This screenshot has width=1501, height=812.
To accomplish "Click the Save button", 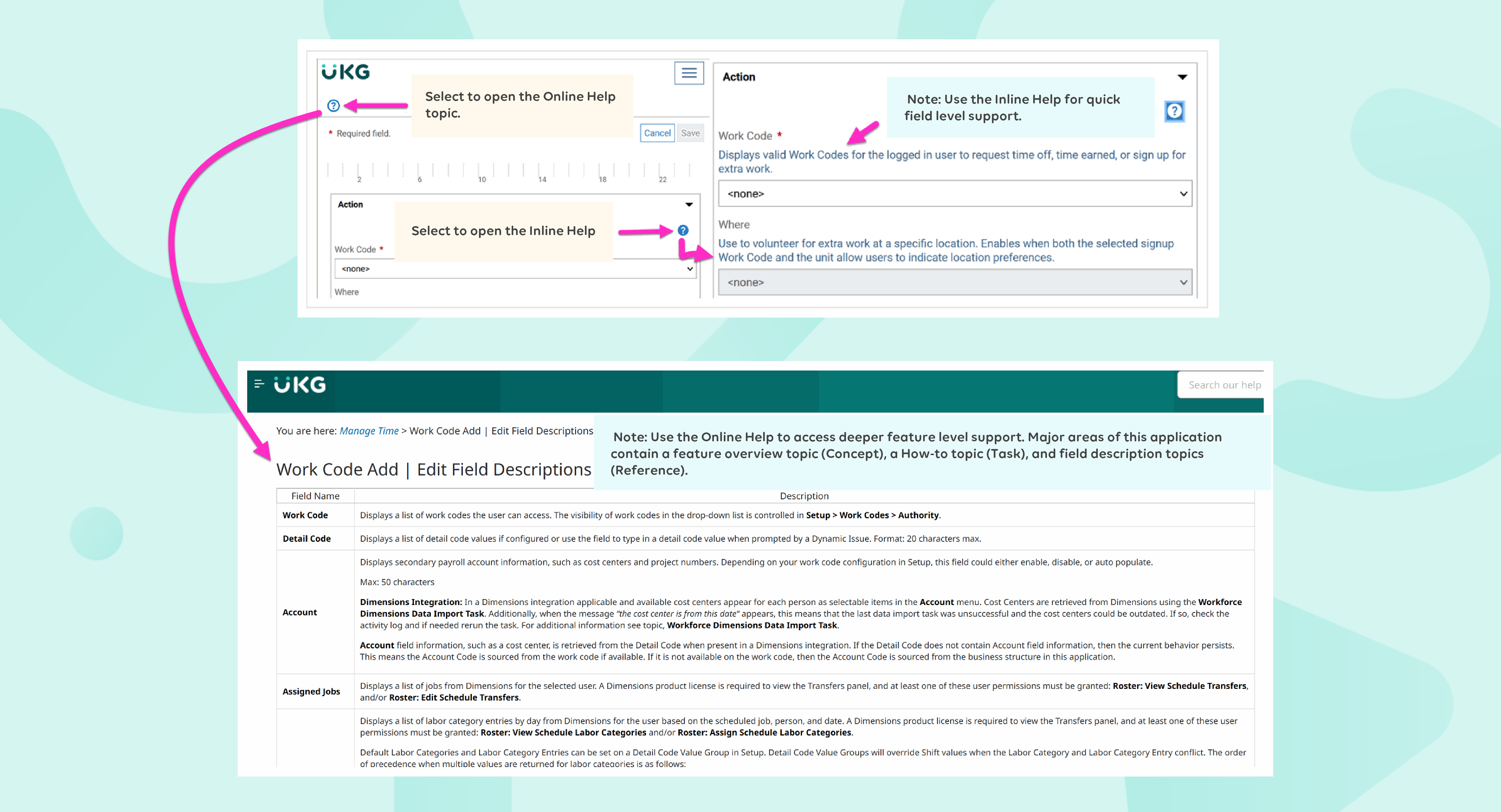I will pyautogui.click(x=691, y=133).
